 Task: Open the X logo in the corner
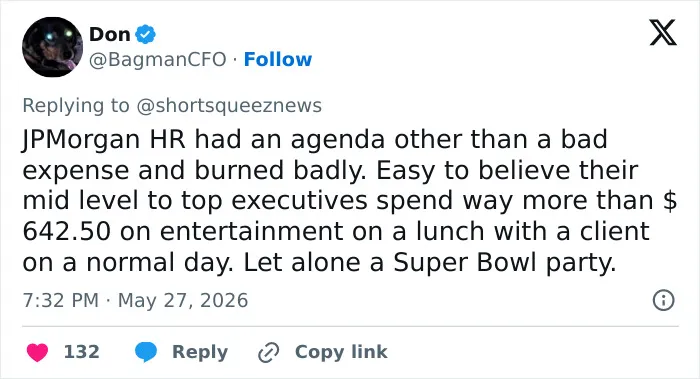tap(663, 32)
